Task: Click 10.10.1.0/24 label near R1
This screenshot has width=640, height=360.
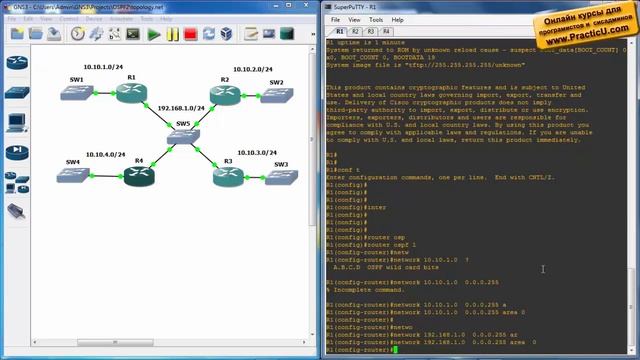Action: click(x=103, y=67)
